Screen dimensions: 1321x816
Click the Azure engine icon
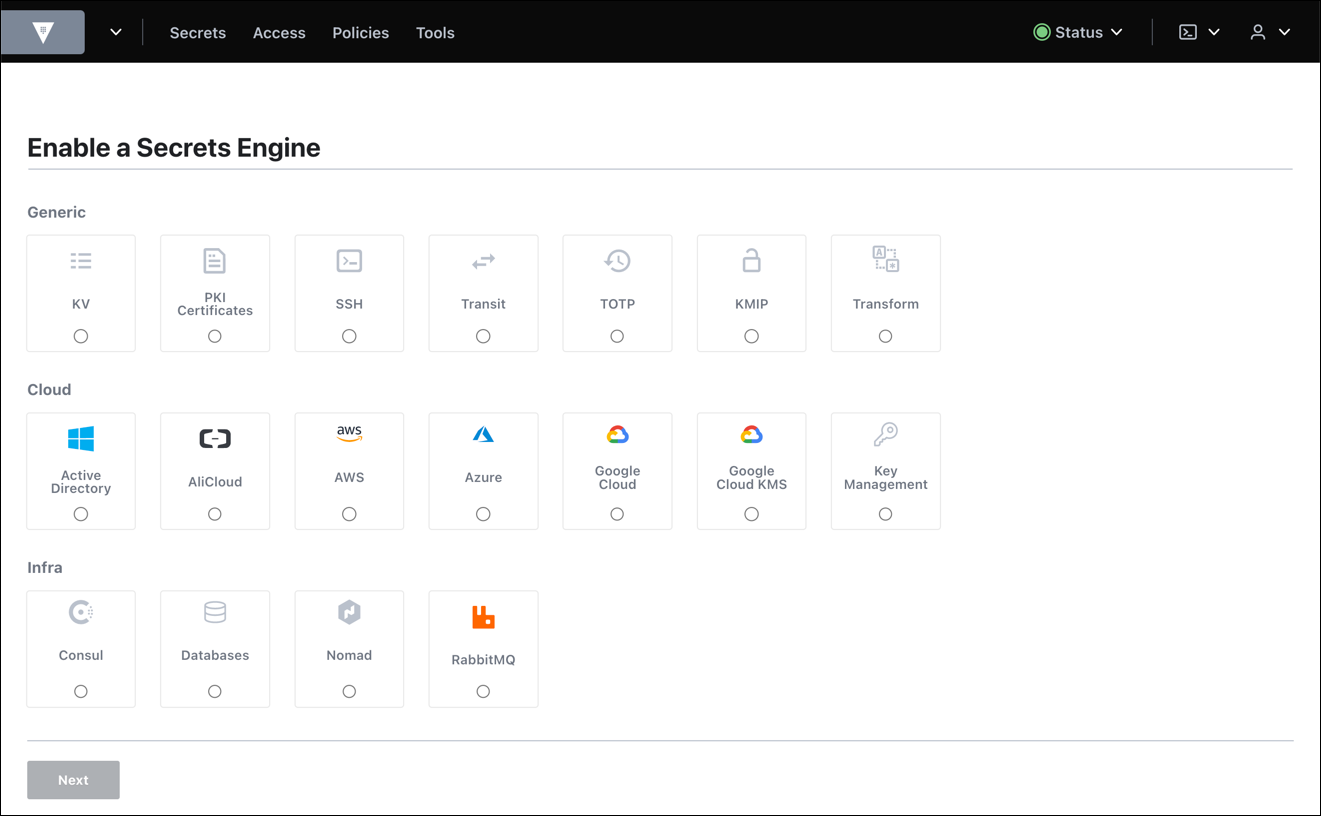point(483,433)
